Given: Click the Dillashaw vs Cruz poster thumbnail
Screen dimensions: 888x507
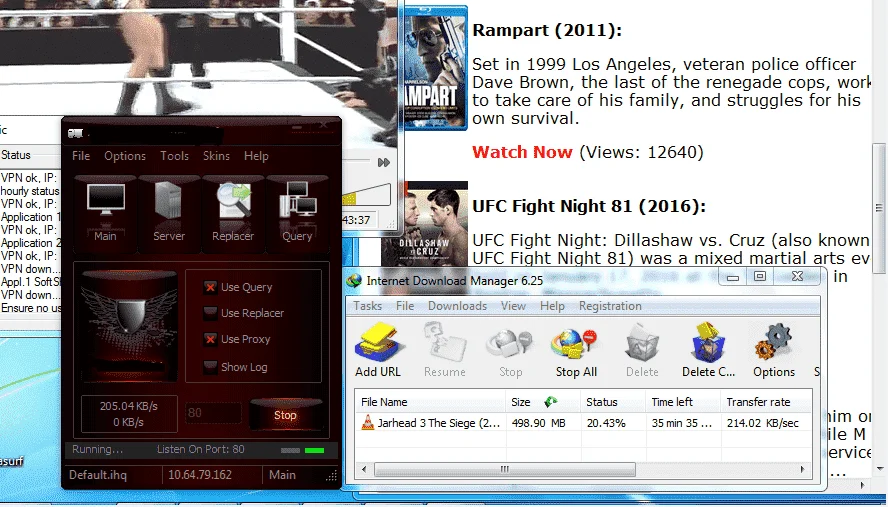Looking at the screenshot, I should pyautogui.click(x=425, y=224).
